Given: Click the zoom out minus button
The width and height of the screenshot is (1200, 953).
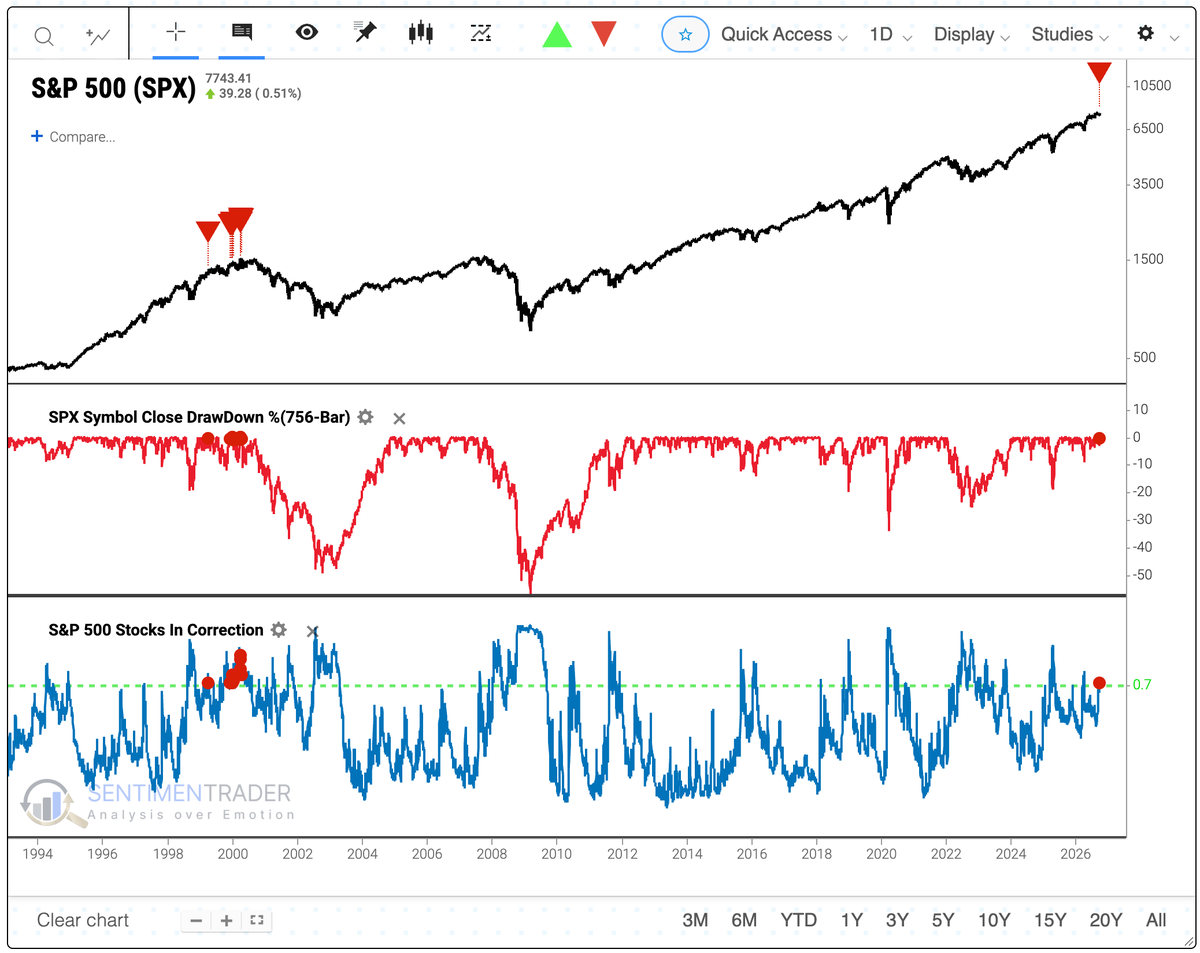Looking at the screenshot, I should pyautogui.click(x=197, y=921).
